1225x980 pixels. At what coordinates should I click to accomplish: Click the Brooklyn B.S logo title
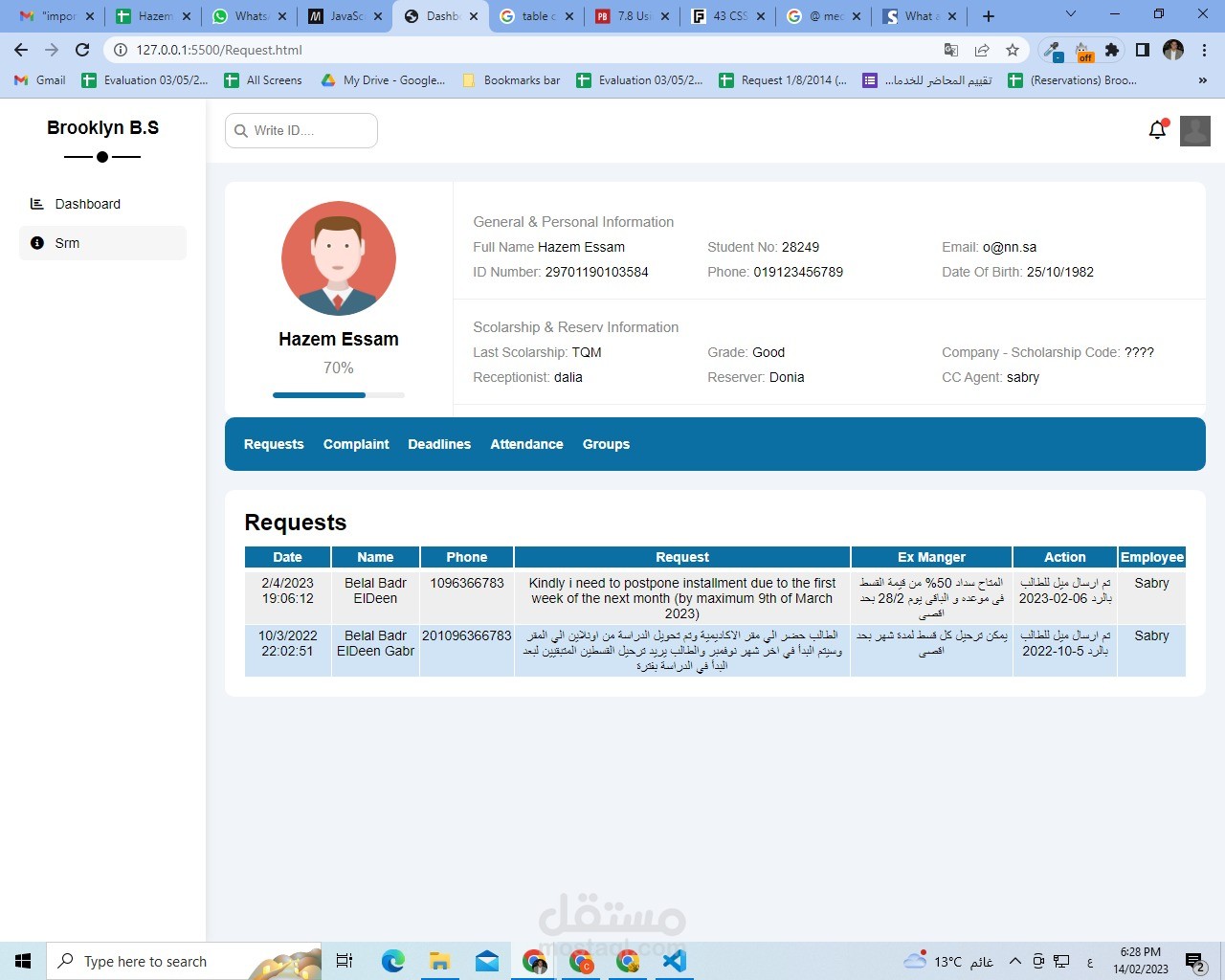coord(103,127)
